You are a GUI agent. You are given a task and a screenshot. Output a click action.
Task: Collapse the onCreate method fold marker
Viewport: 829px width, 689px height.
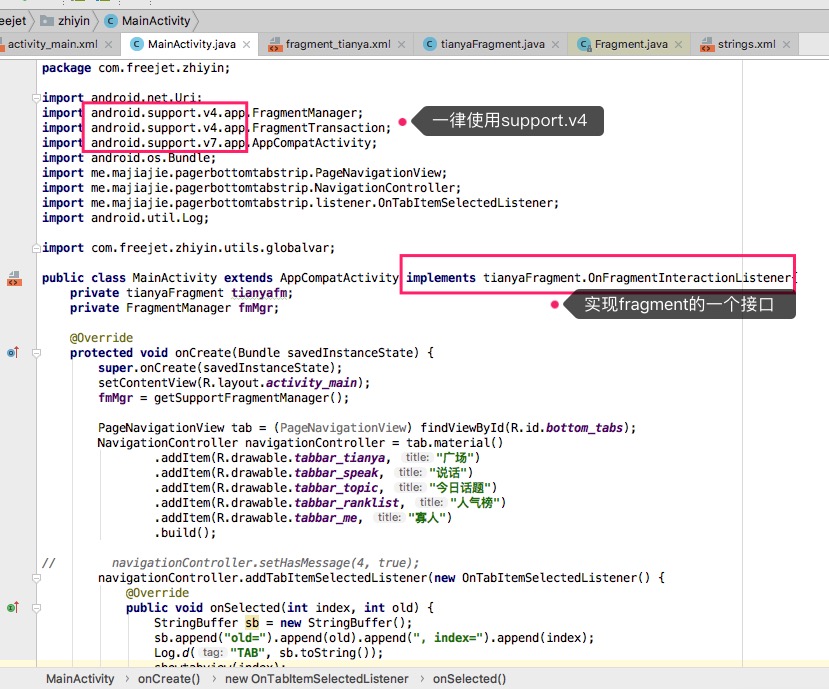pos(36,353)
